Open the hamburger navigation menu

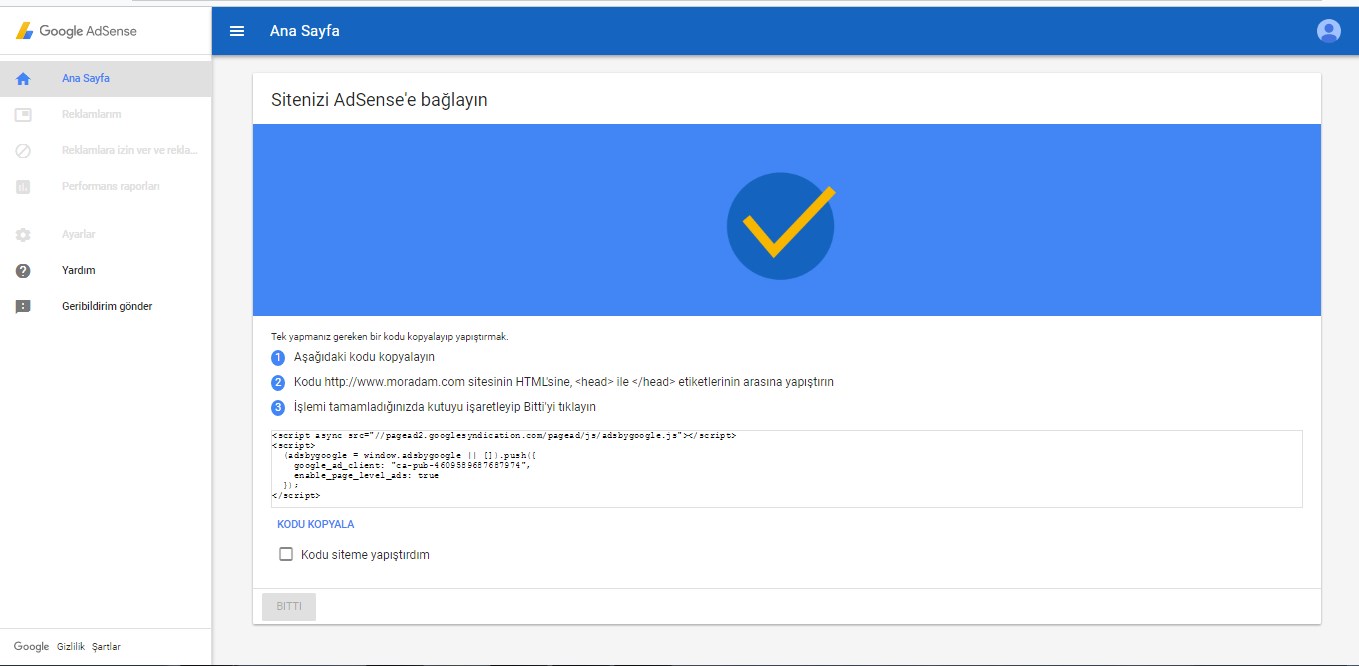click(x=237, y=31)
